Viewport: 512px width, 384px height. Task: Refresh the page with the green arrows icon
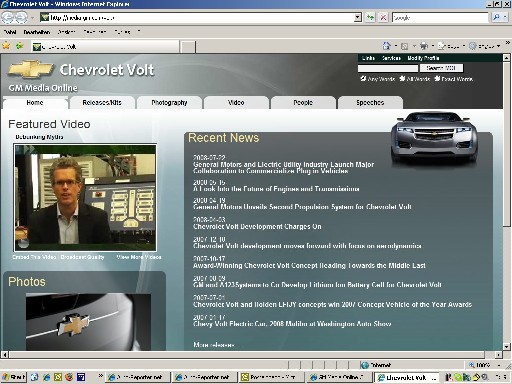[x=370, y=17]
